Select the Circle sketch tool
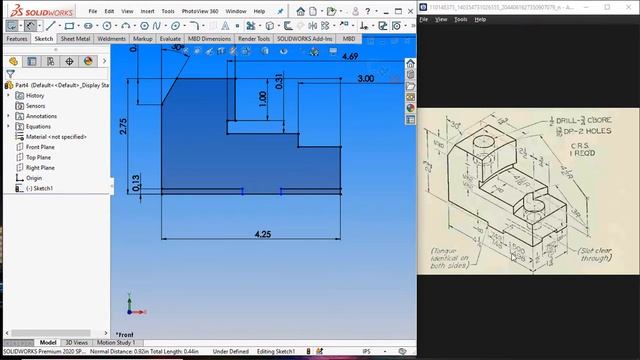Screen dimensions: 640x360 [x=107, y=26]
